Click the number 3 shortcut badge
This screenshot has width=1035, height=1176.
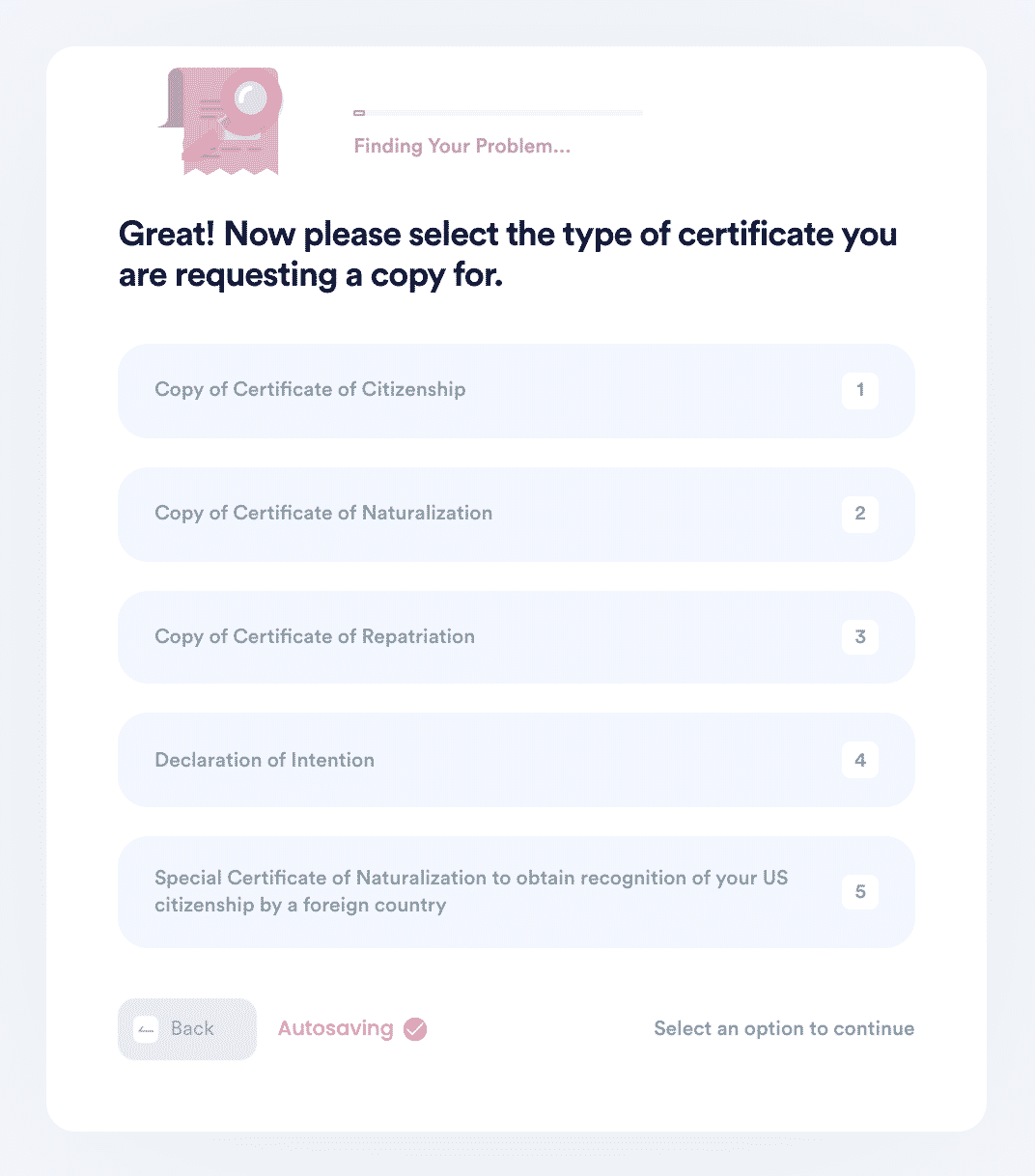(x=860, y=637)
